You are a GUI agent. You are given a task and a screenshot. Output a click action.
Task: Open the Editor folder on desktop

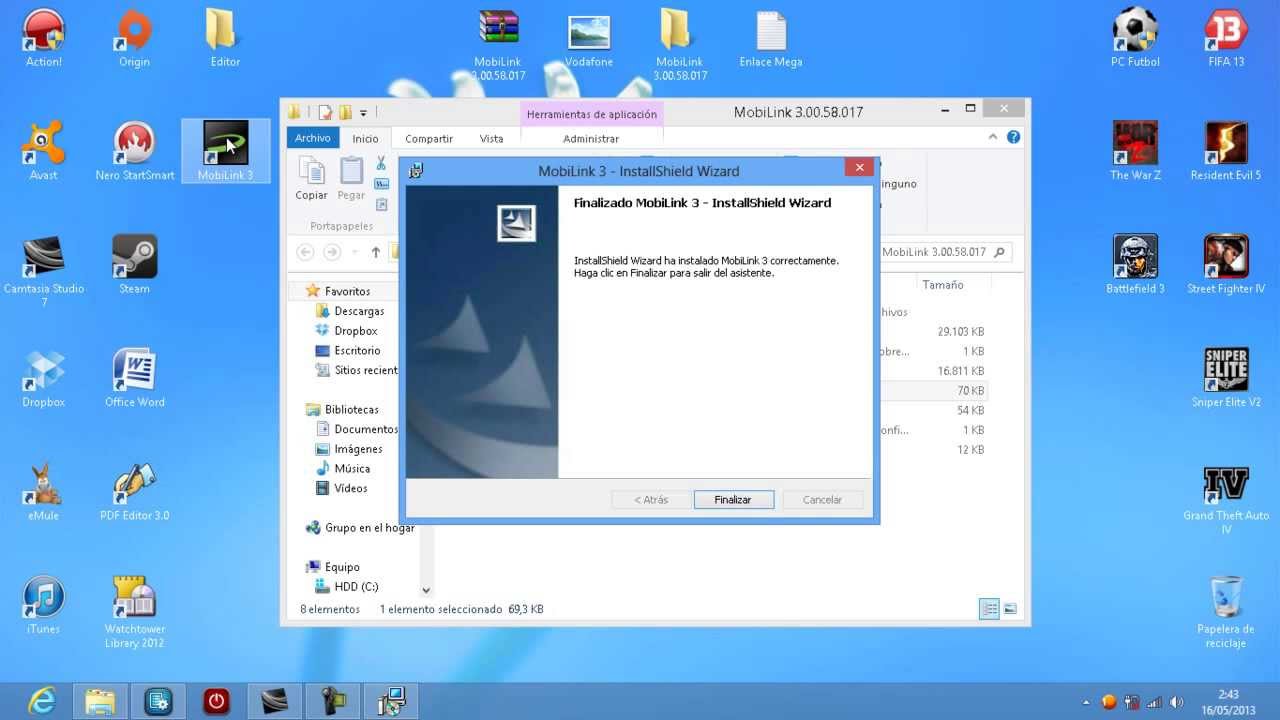click(x=225, y=38)
